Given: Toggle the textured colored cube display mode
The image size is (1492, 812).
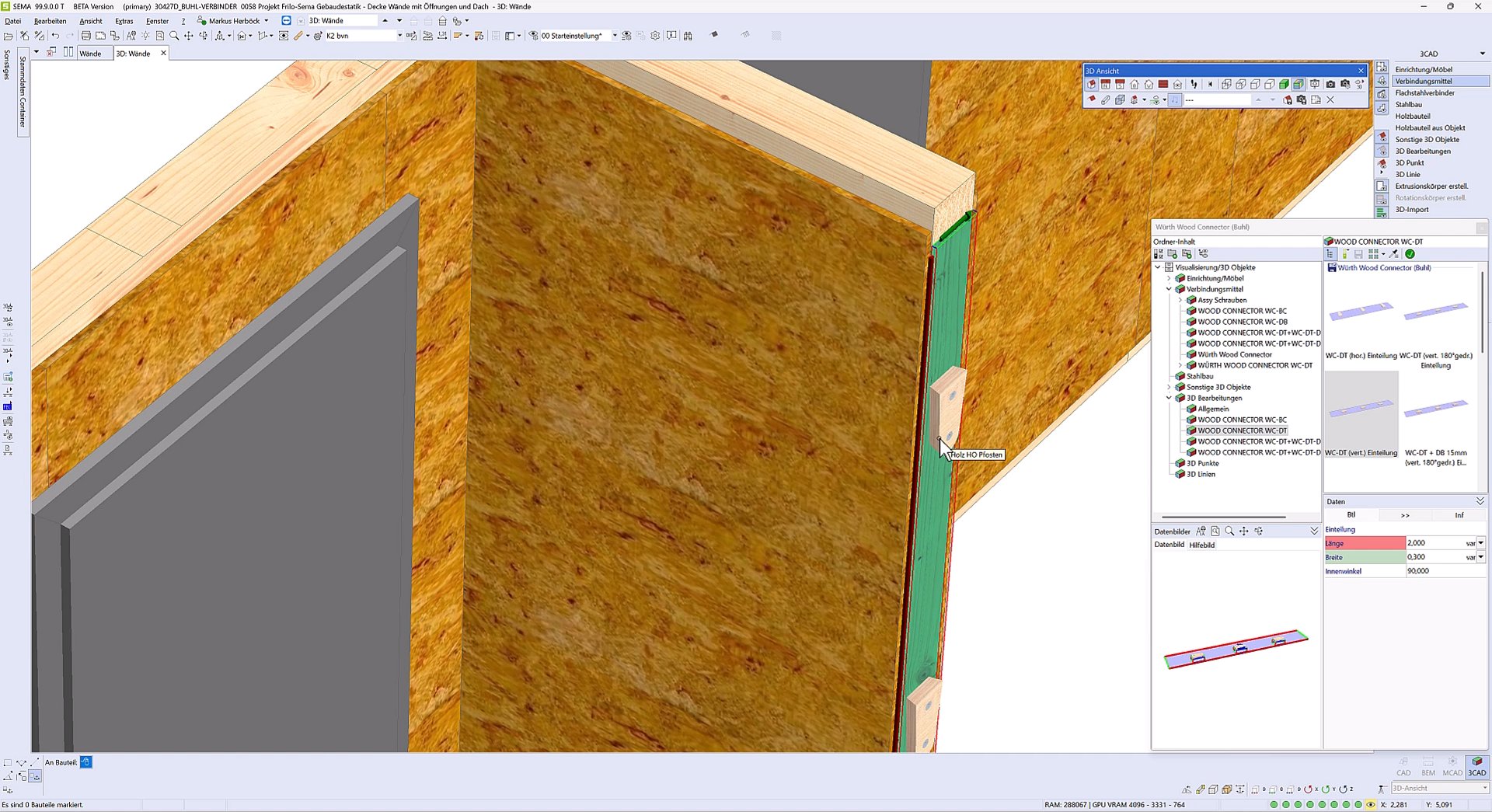Looking at the screenshot, I should [x=1299, y=84].
